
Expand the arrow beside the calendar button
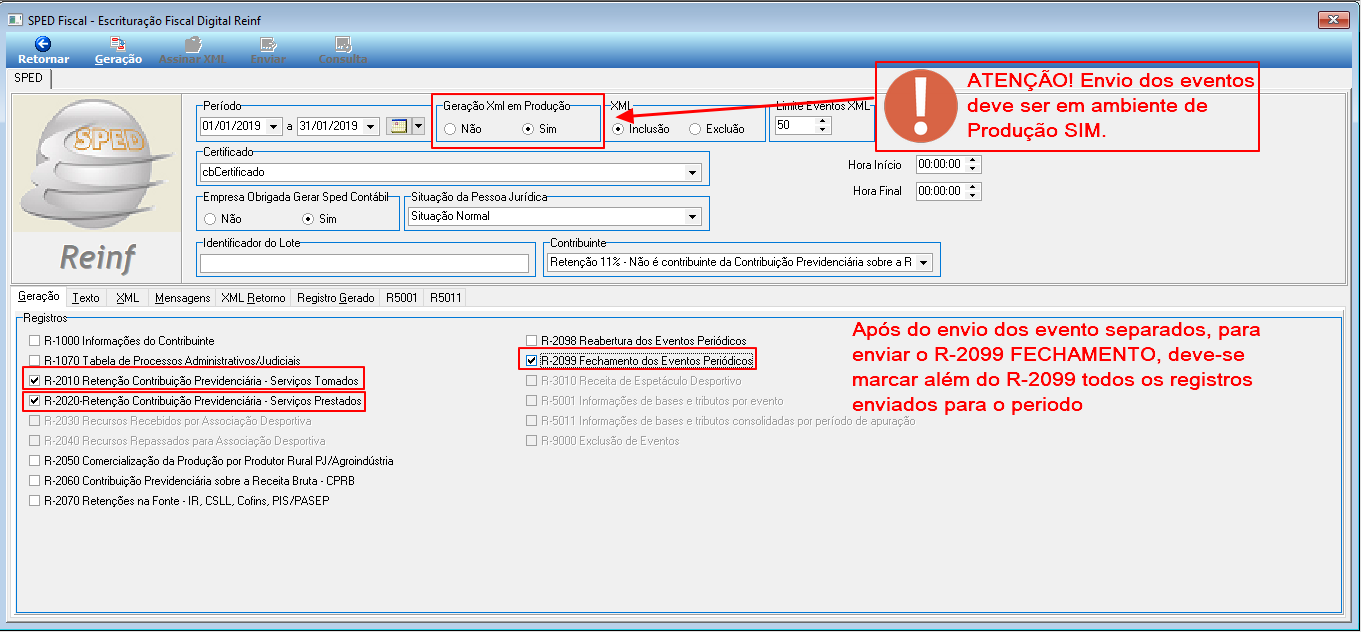(x=418, y=126)
